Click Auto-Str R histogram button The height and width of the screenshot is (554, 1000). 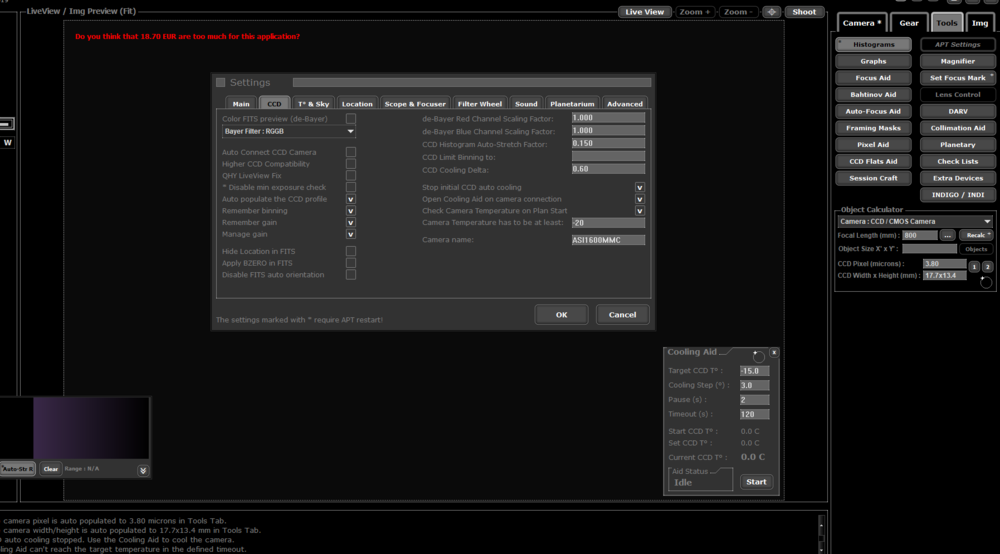(18, 469)
